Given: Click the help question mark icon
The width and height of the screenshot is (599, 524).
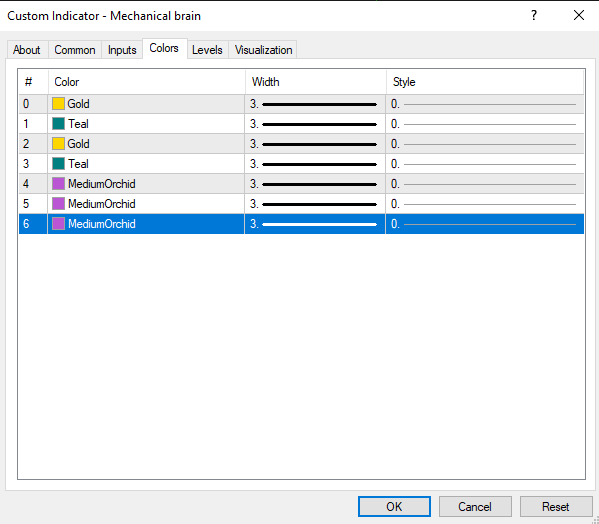Looking at the screenshot, I should [x=534, y=15].
